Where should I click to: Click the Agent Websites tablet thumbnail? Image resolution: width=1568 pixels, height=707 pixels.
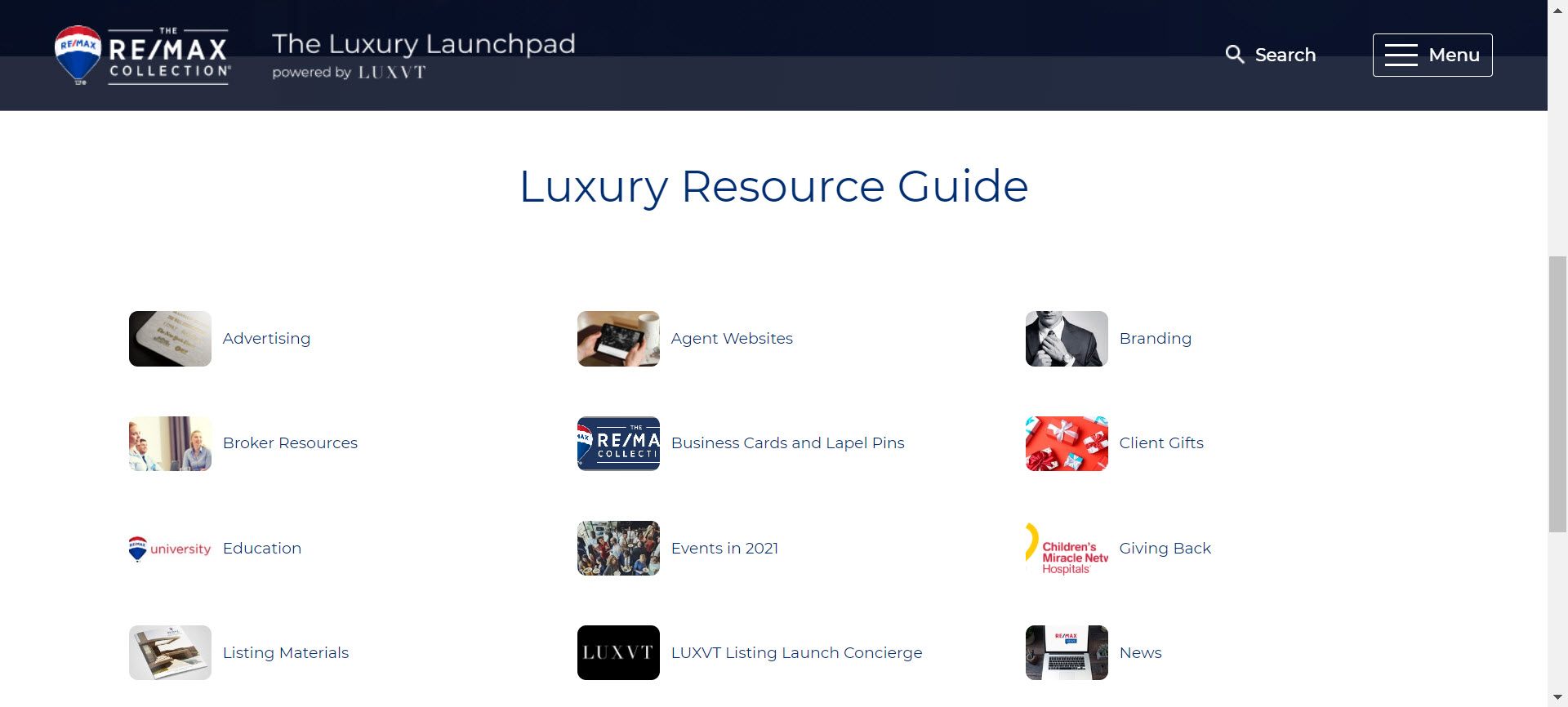click(x=618, y=339)
